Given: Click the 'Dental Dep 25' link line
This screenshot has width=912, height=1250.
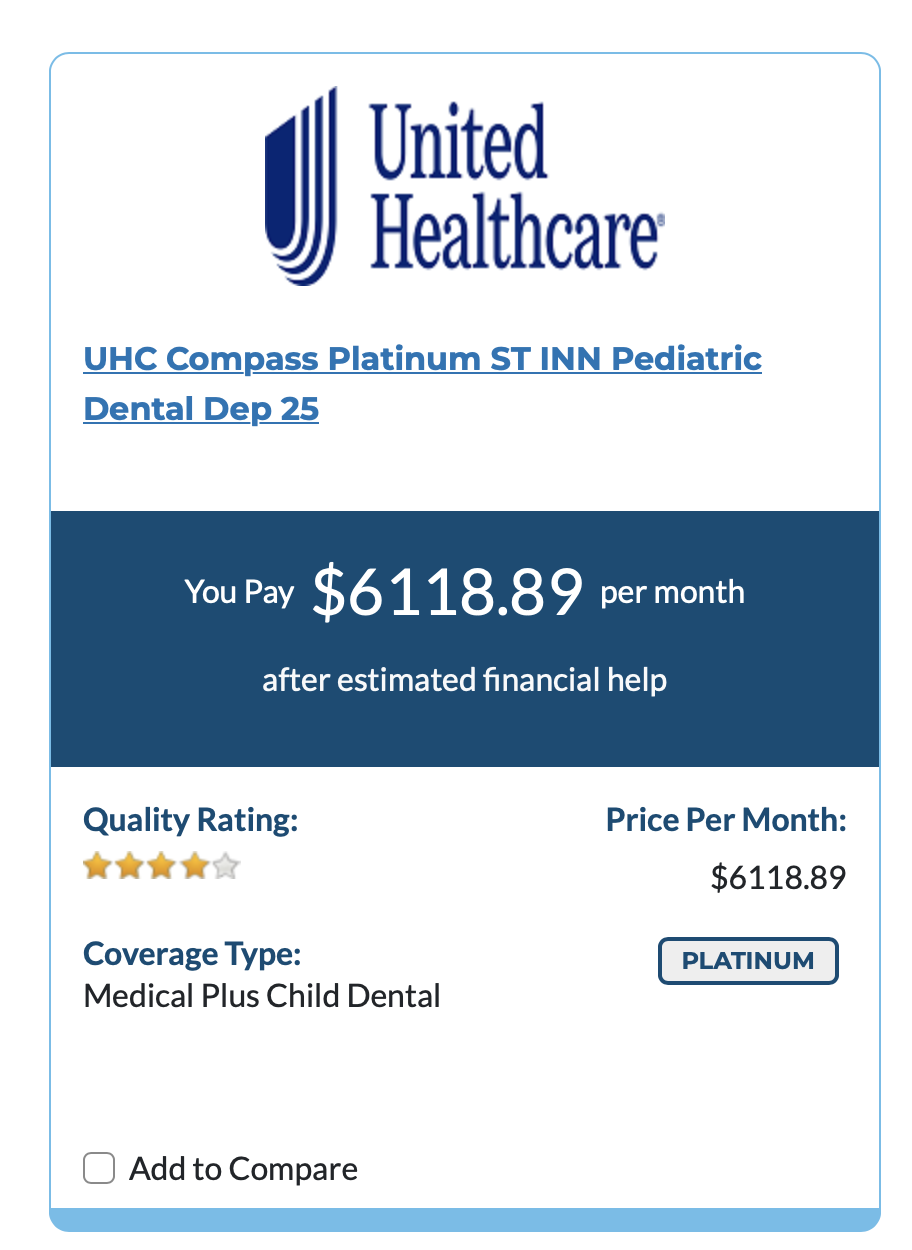Looking at the screenshot, I should coord(201,408).
